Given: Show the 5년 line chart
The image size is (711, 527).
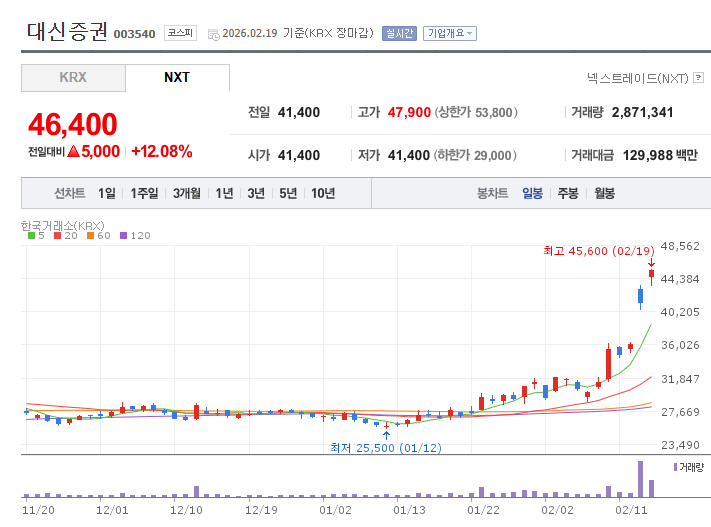Looking at the screenshot, I should tap(288, 193).
